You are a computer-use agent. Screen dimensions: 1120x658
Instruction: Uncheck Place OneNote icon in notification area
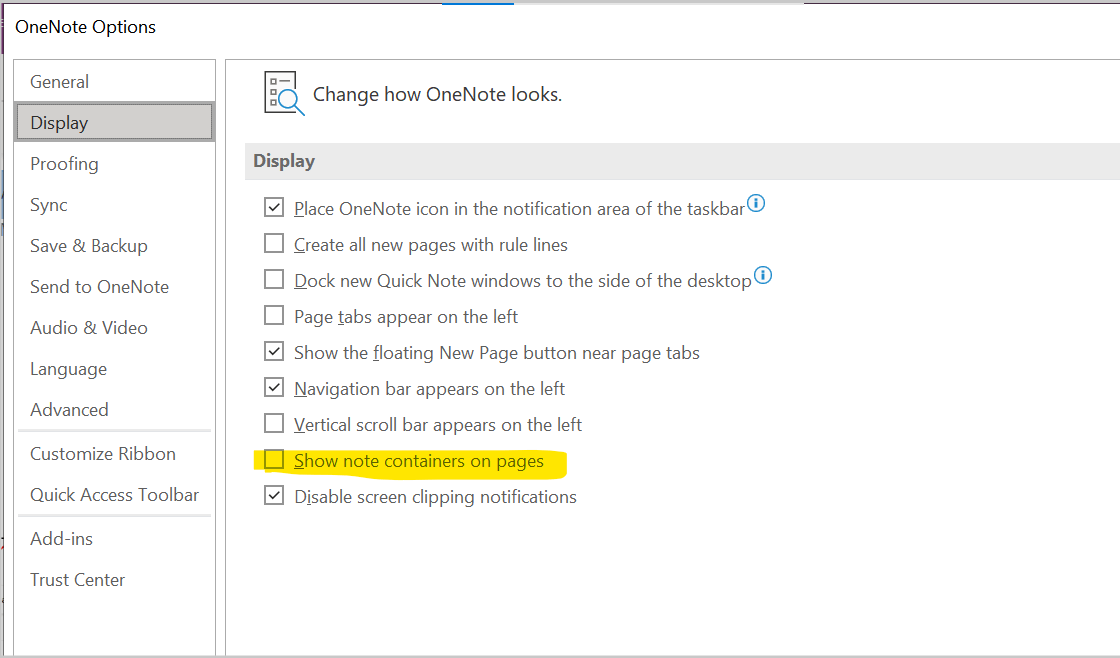274,207
